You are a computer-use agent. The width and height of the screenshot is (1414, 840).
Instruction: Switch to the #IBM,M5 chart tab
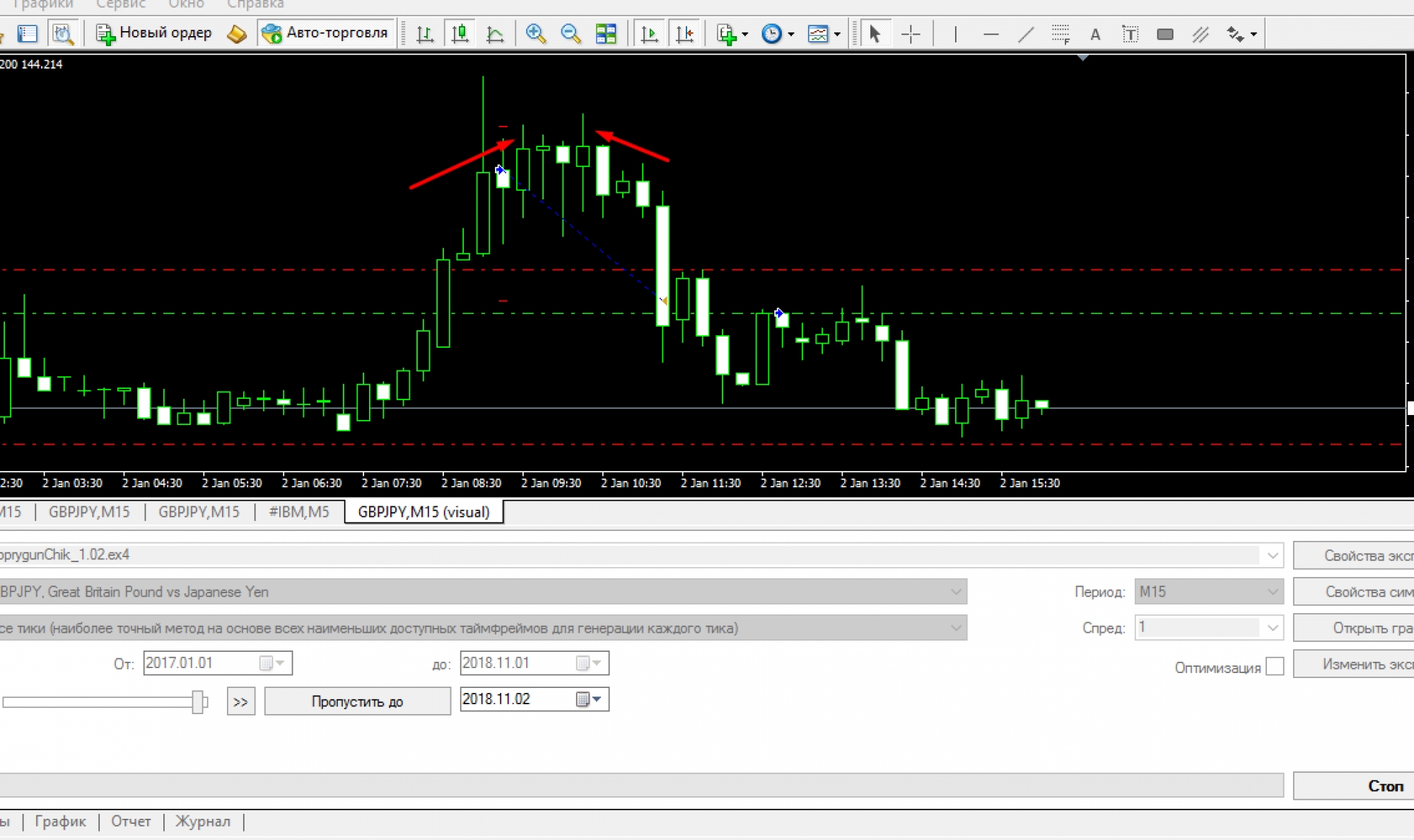(x=299, y=511)
